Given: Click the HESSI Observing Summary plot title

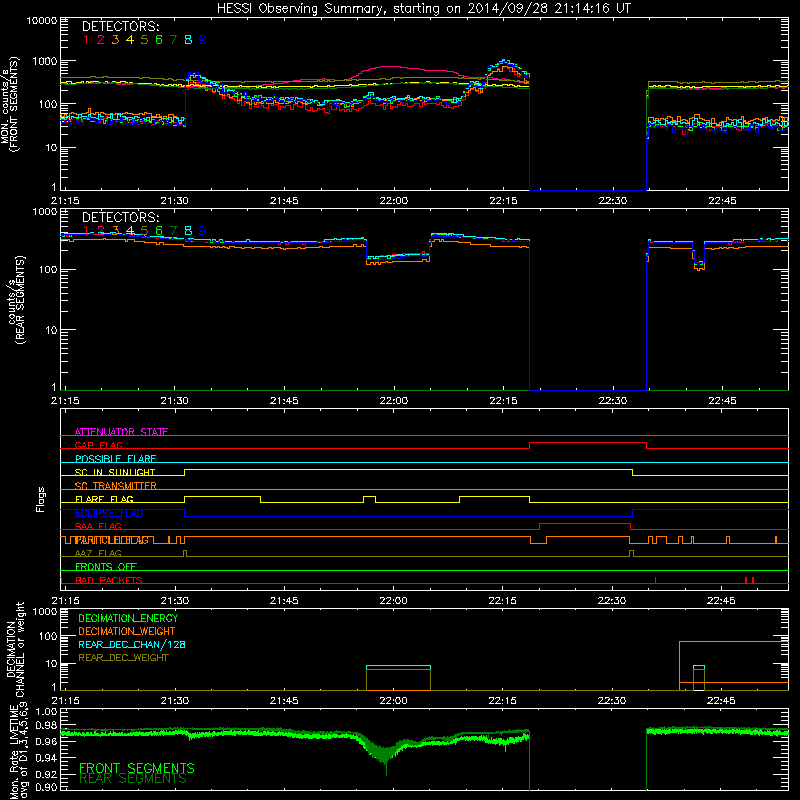Looking at the screenshot, I should 423,9.
